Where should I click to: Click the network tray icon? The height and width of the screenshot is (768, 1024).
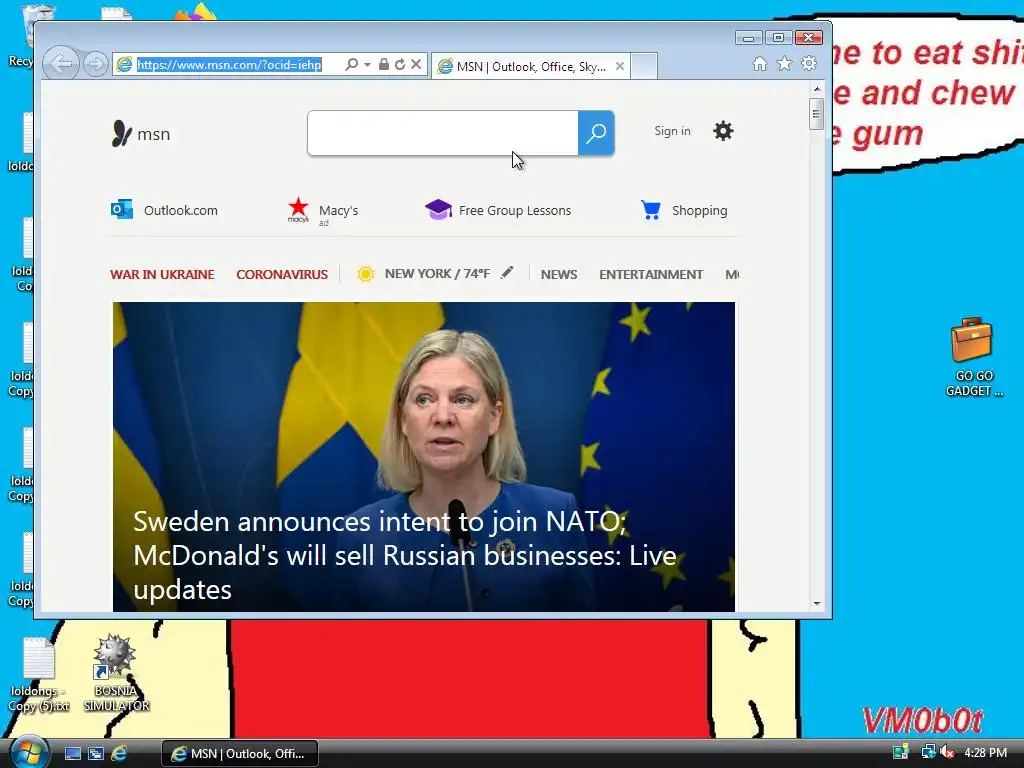point(928,752)
